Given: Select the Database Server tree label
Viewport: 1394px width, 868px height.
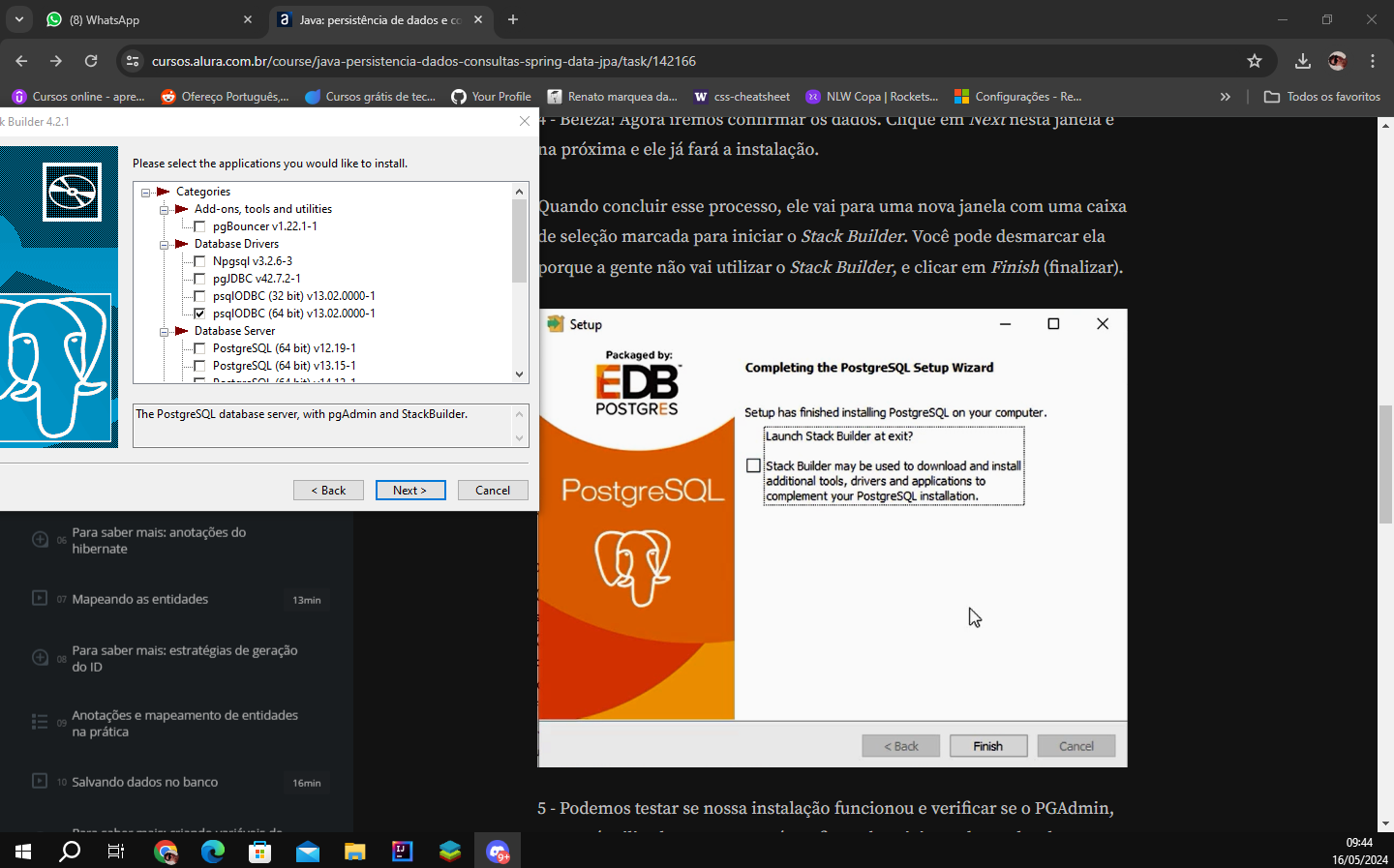Looking at the screenshot, I should point(234,331).
